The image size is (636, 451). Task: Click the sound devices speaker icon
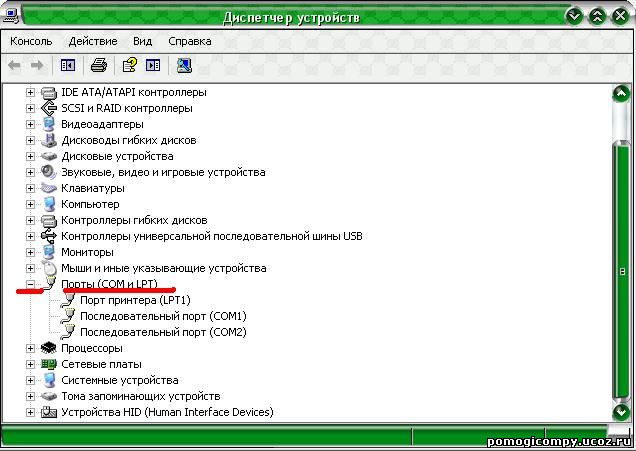point(49,172)
